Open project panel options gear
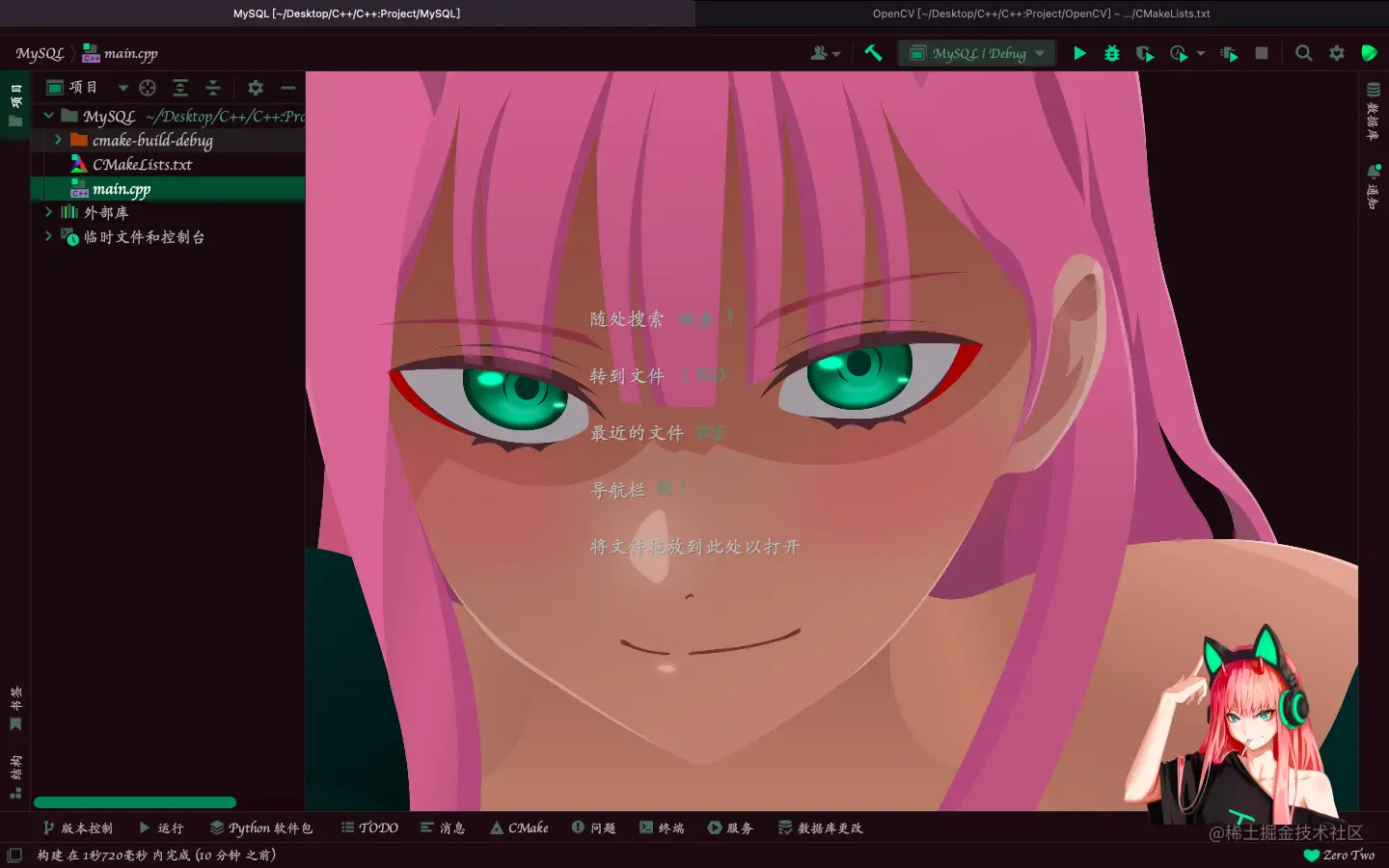 click(x=256, y=88)
